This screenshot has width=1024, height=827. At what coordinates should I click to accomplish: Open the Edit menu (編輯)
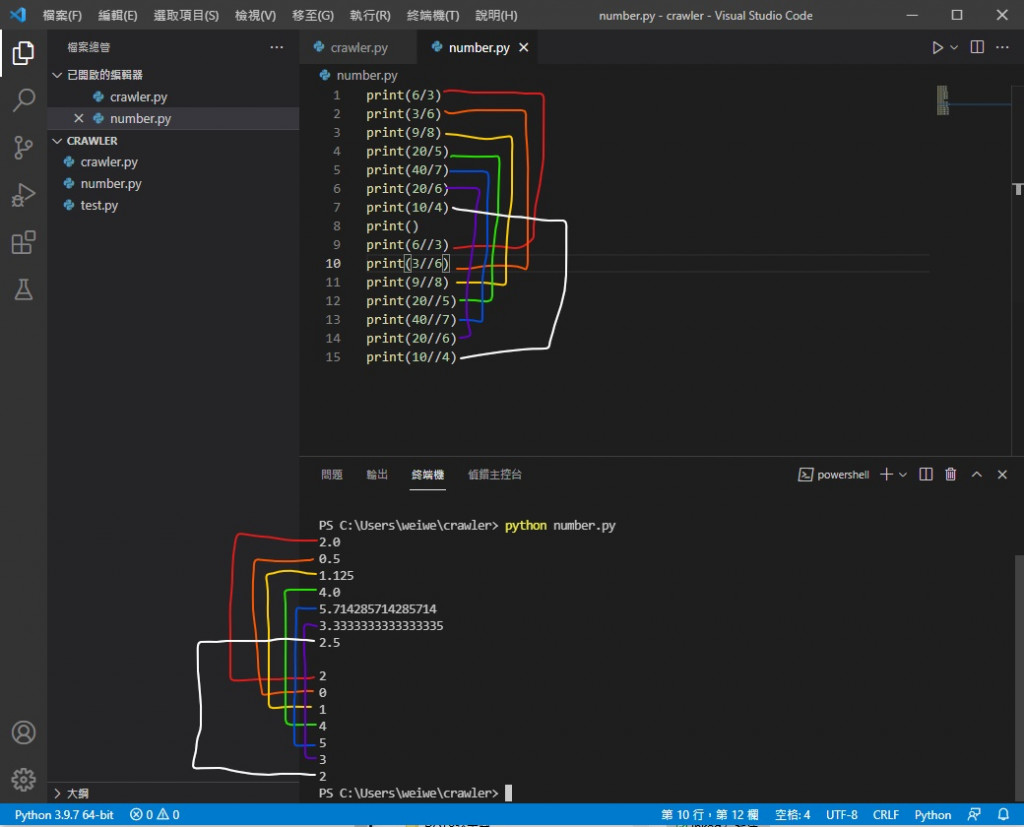pyautogui.click(x=118, y=15)
